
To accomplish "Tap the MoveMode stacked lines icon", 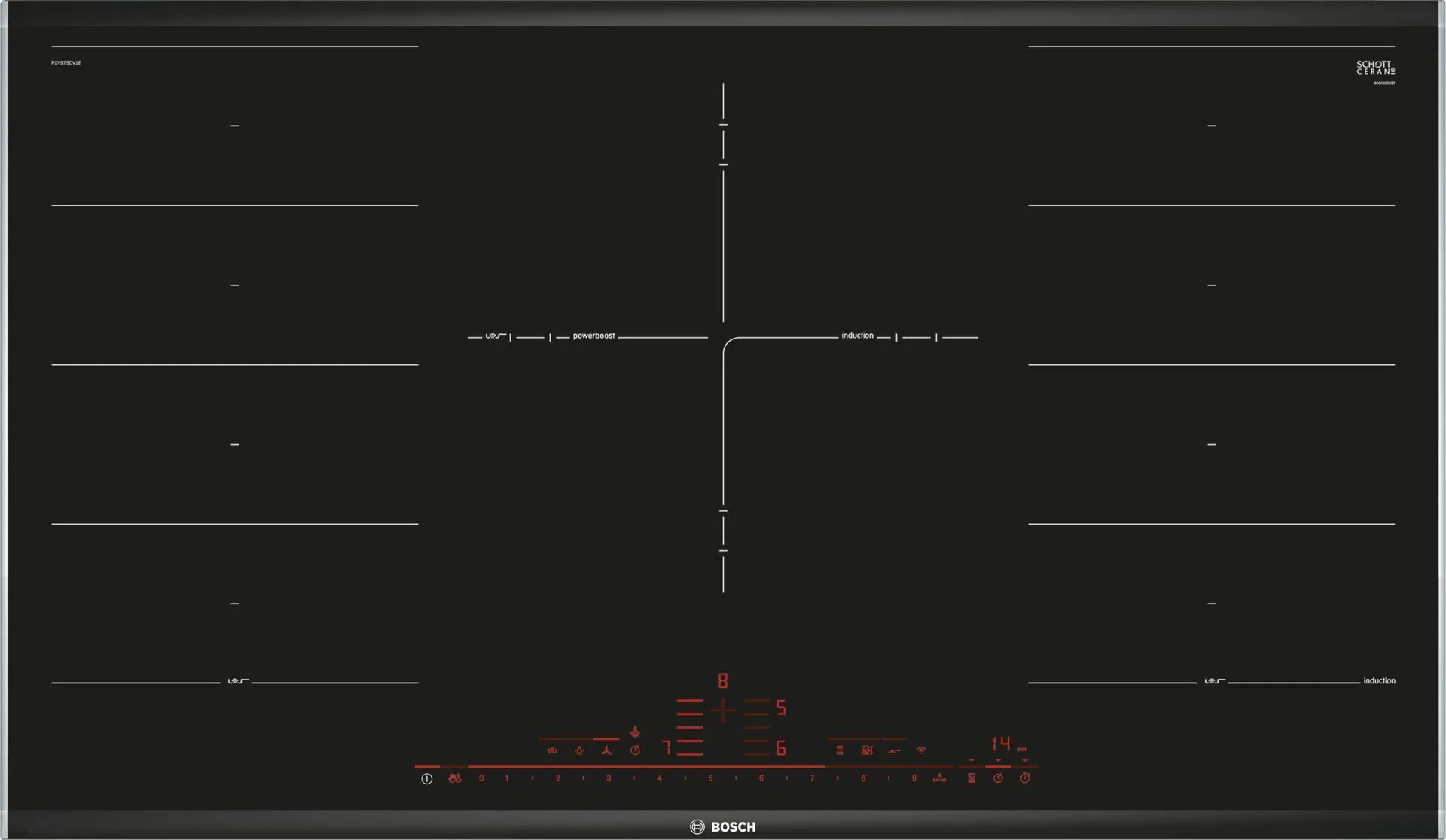I will (x=840, y=750).
